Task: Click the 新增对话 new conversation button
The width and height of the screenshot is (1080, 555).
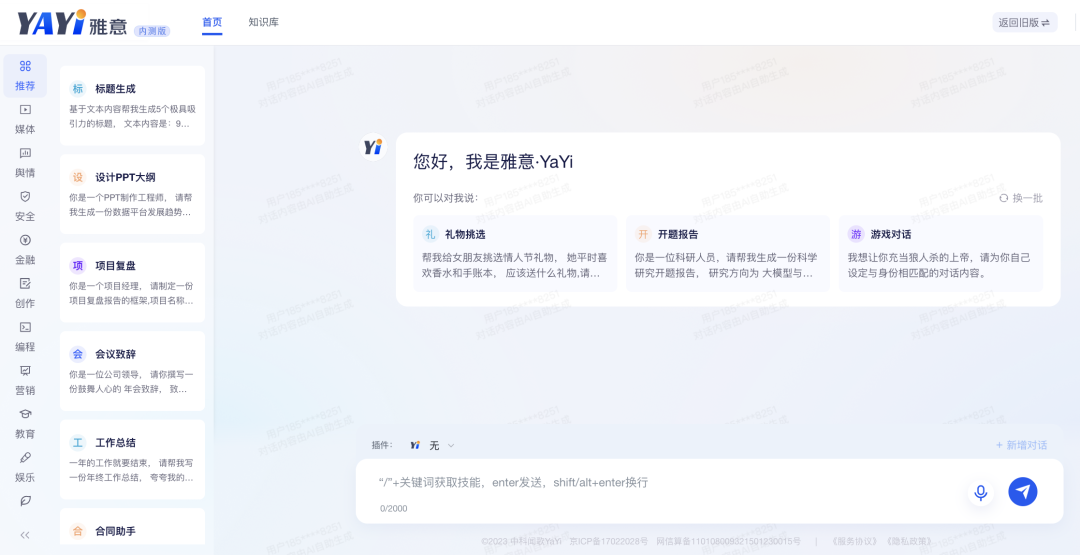Action: [x=1021, y=446]
